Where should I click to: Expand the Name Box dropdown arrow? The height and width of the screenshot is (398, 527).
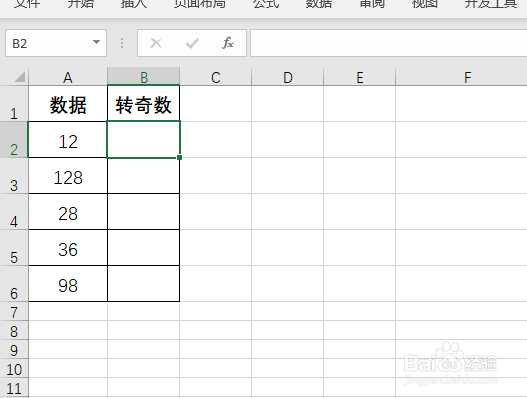coord(96,42)
